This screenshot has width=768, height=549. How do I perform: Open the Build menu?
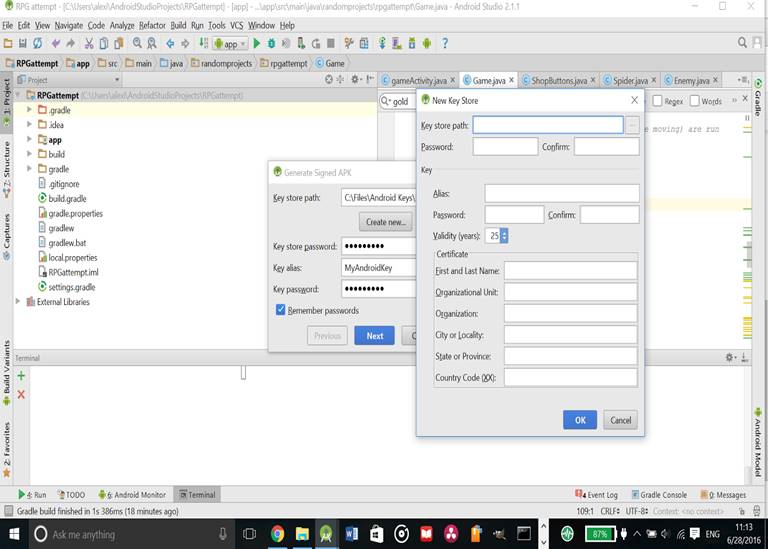178,25
